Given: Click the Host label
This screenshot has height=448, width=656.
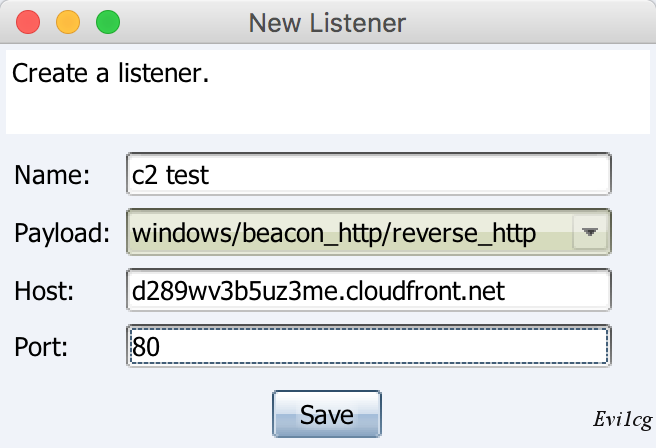Looking at the screenshot, I should 46,291.
